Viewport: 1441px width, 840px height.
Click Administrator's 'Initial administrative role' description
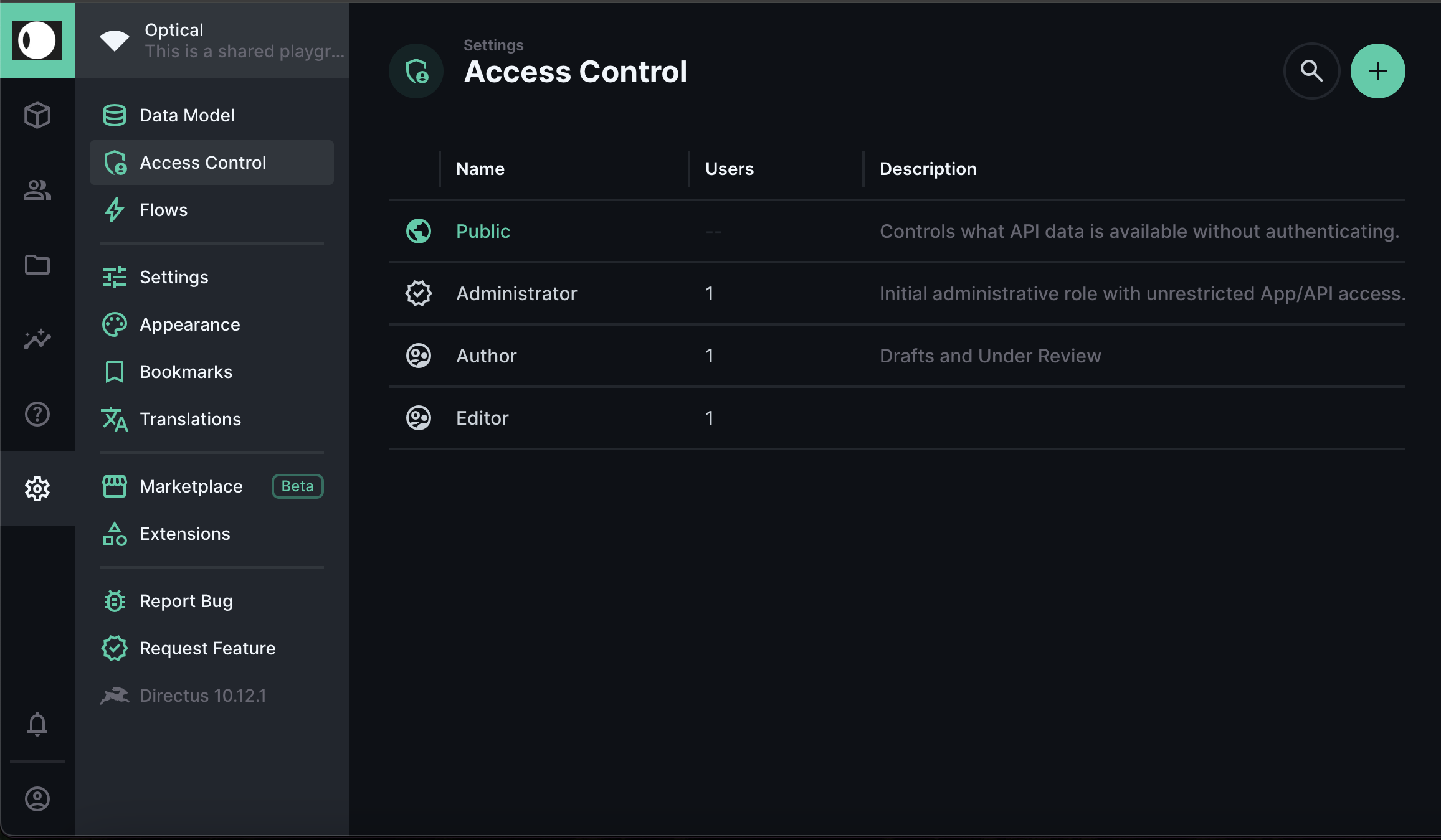click(1143, 293)
